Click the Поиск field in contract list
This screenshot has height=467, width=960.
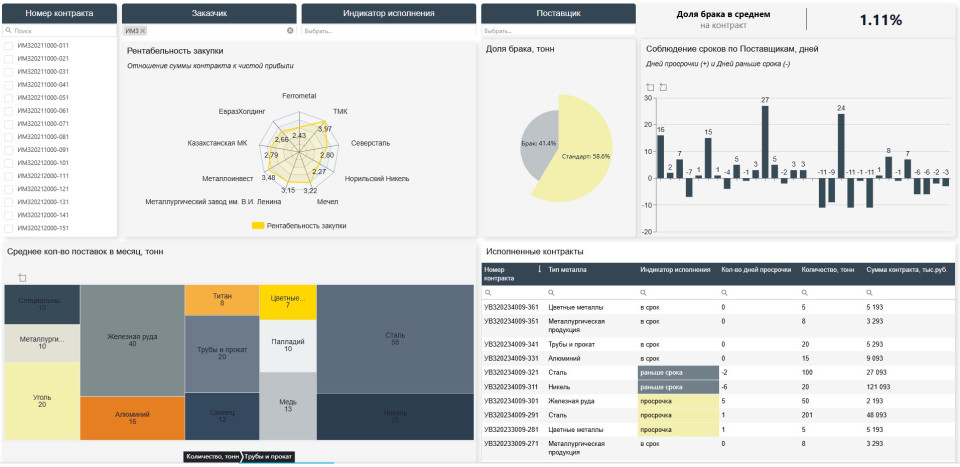tap(62, 31)
